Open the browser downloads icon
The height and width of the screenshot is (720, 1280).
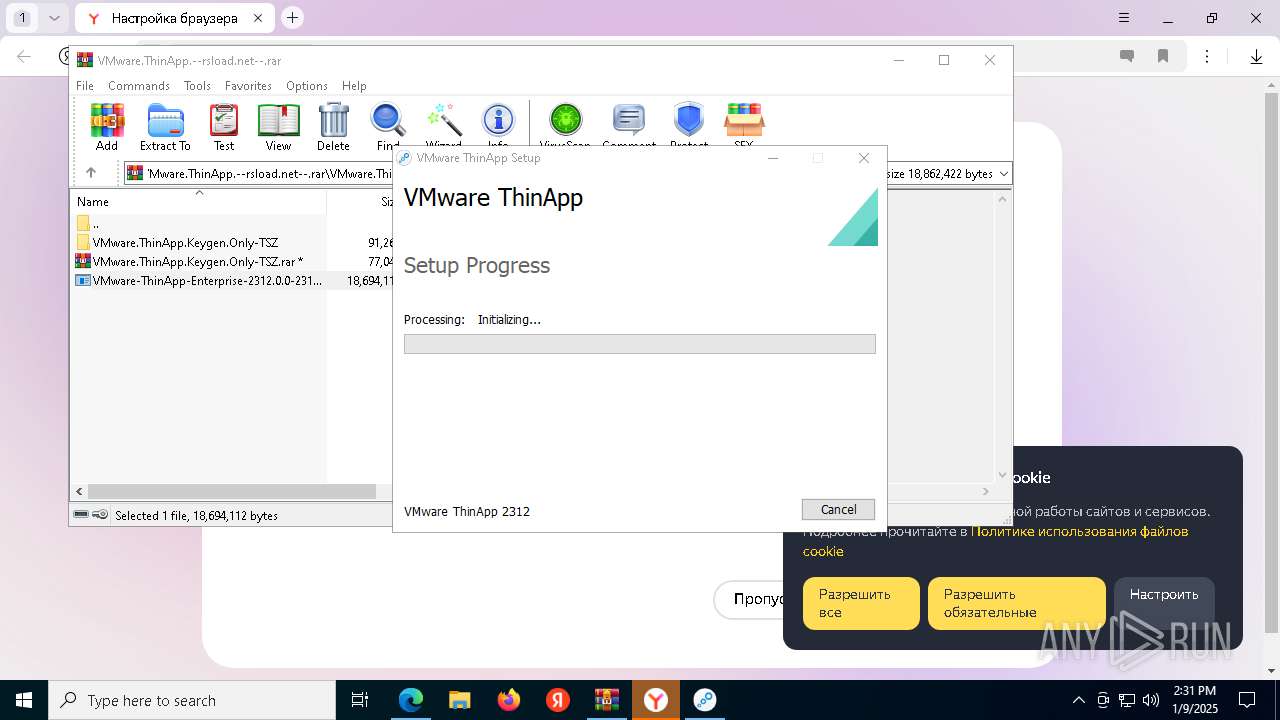click(1256, 57)
